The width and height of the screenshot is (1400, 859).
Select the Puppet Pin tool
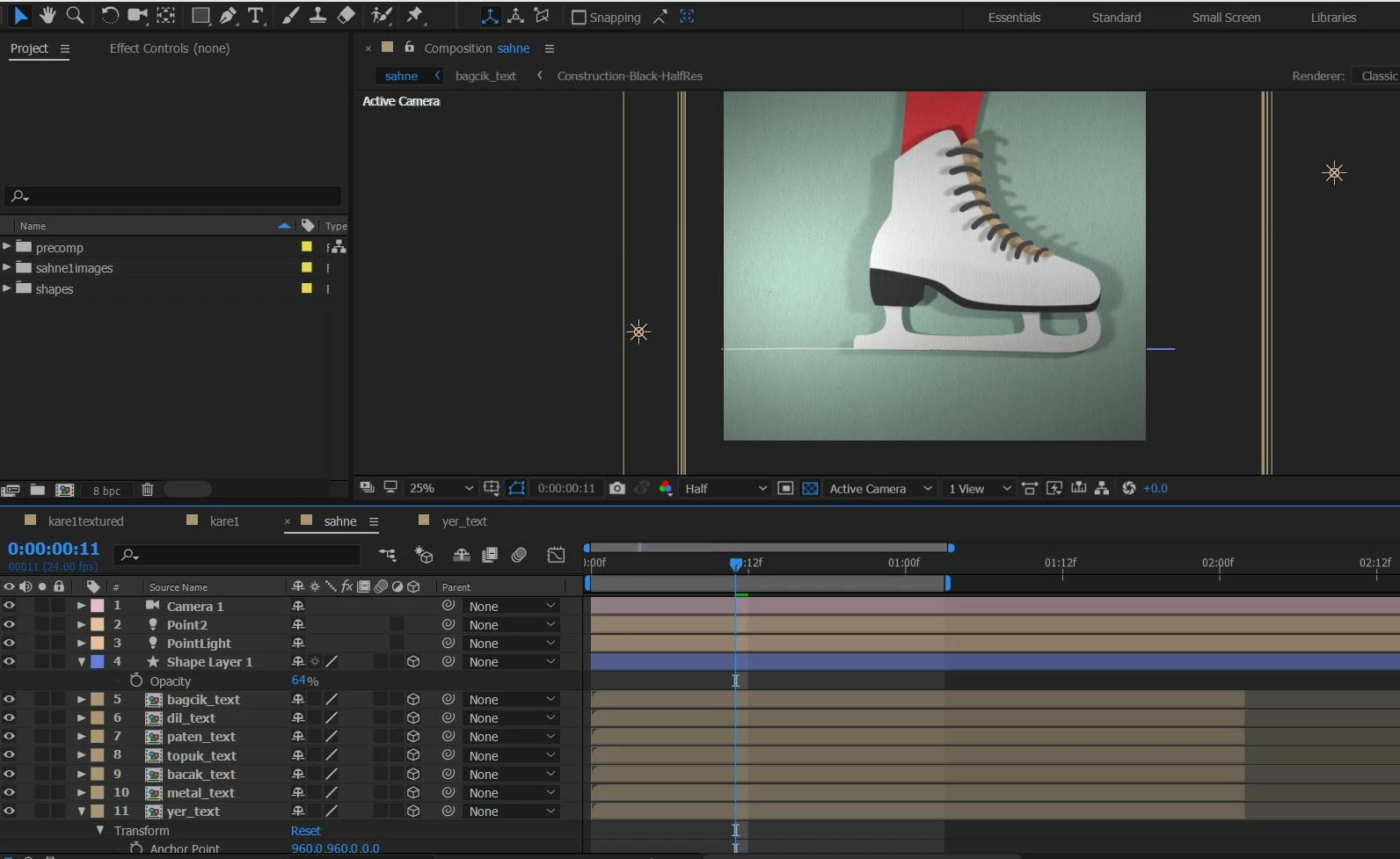(x=415, y=15)
